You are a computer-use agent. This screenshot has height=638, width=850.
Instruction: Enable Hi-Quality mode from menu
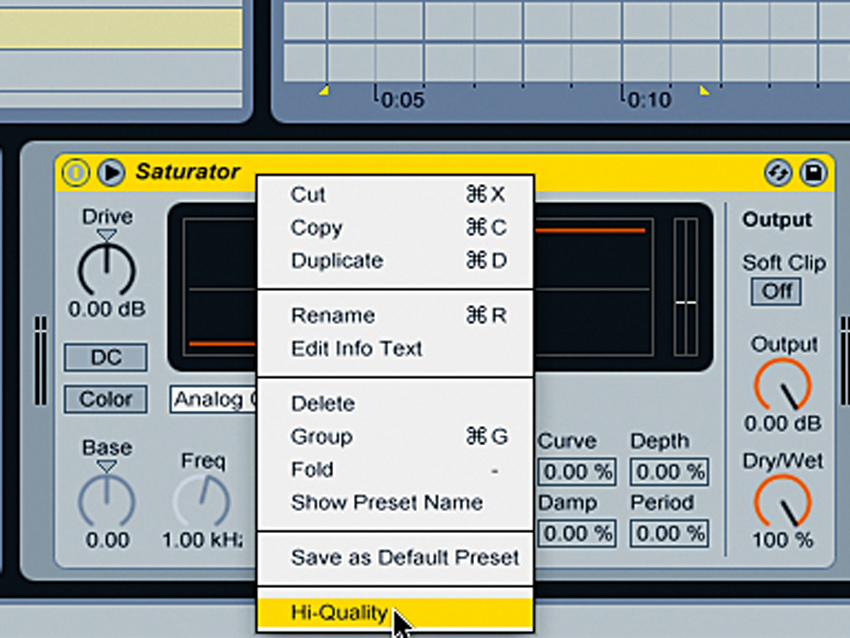[x=396, y=613]
